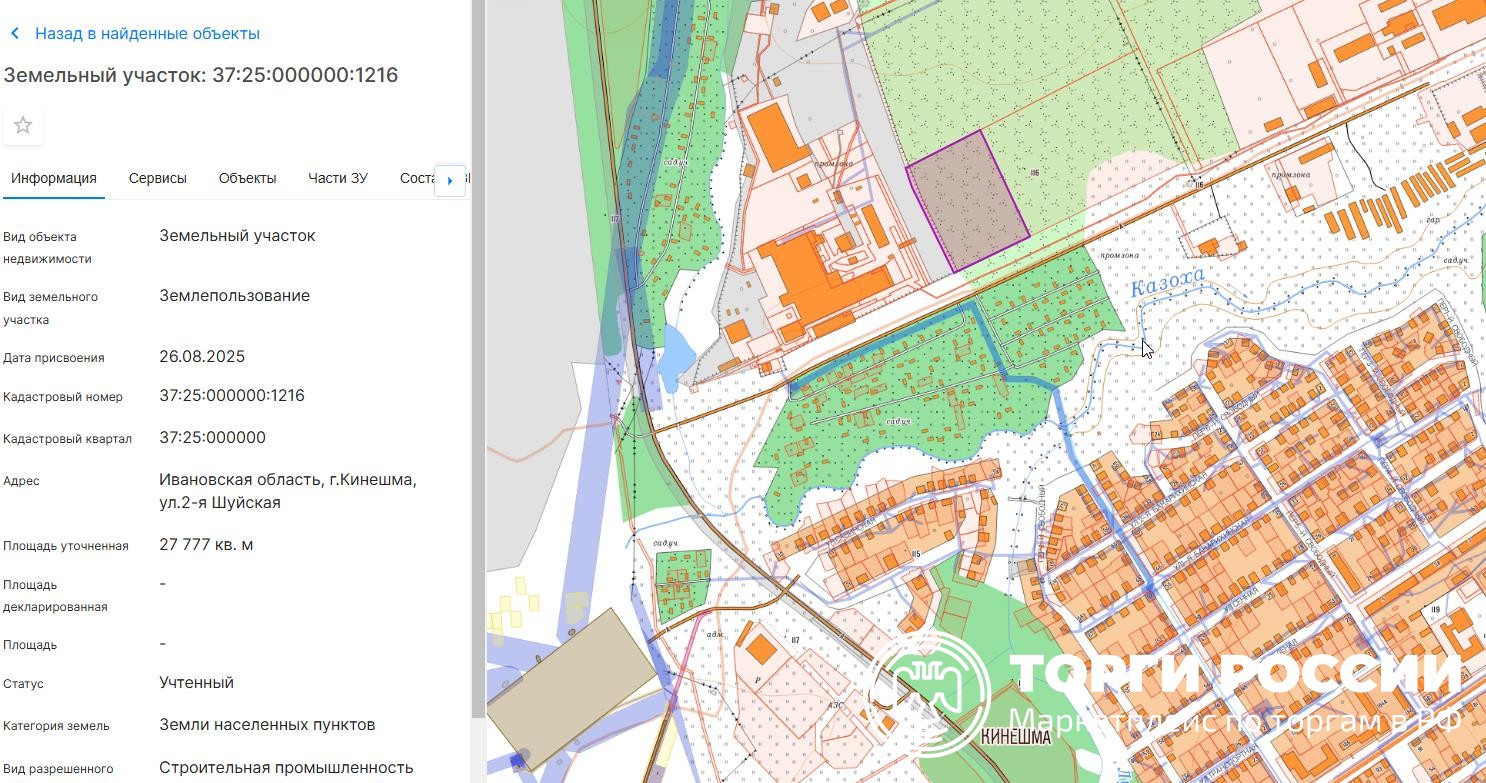The width and height of the screenshot is (1486, 783).
Task: Click the Строительная промышленность permitted use value
Action: click(x=286, y=768)
